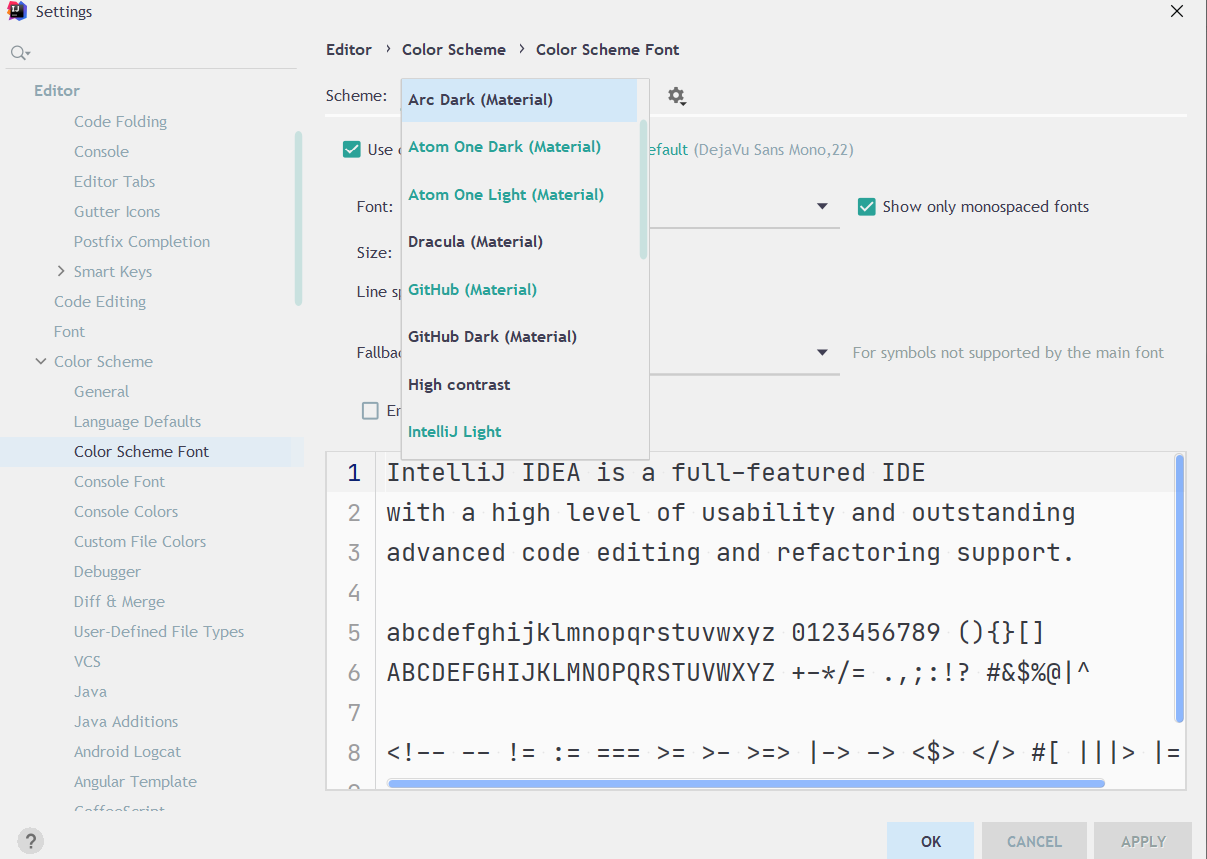
Task: Click the APPLY button
Action: coord(1143,841)
